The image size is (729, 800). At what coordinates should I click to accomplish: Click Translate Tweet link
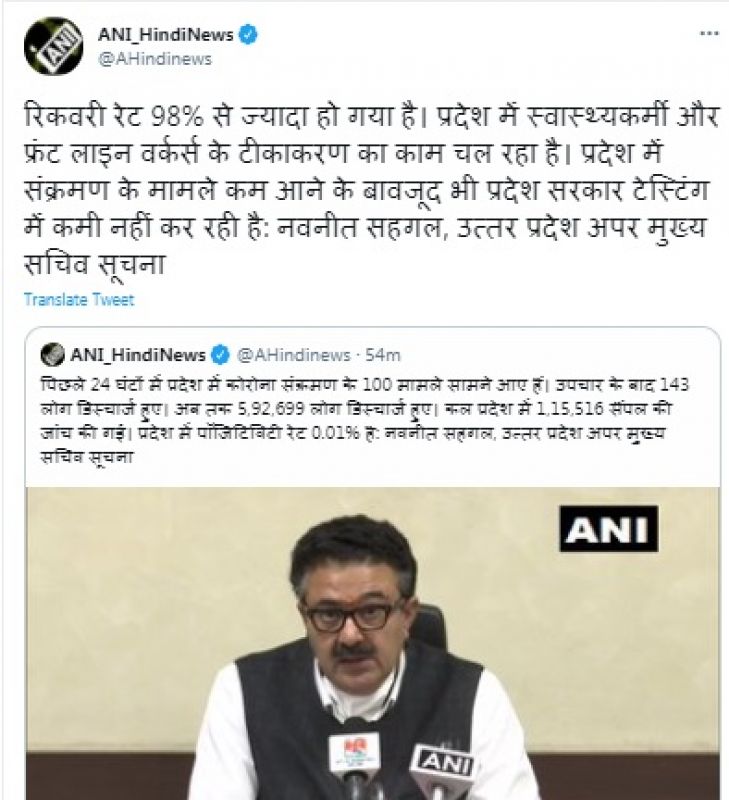79,299
